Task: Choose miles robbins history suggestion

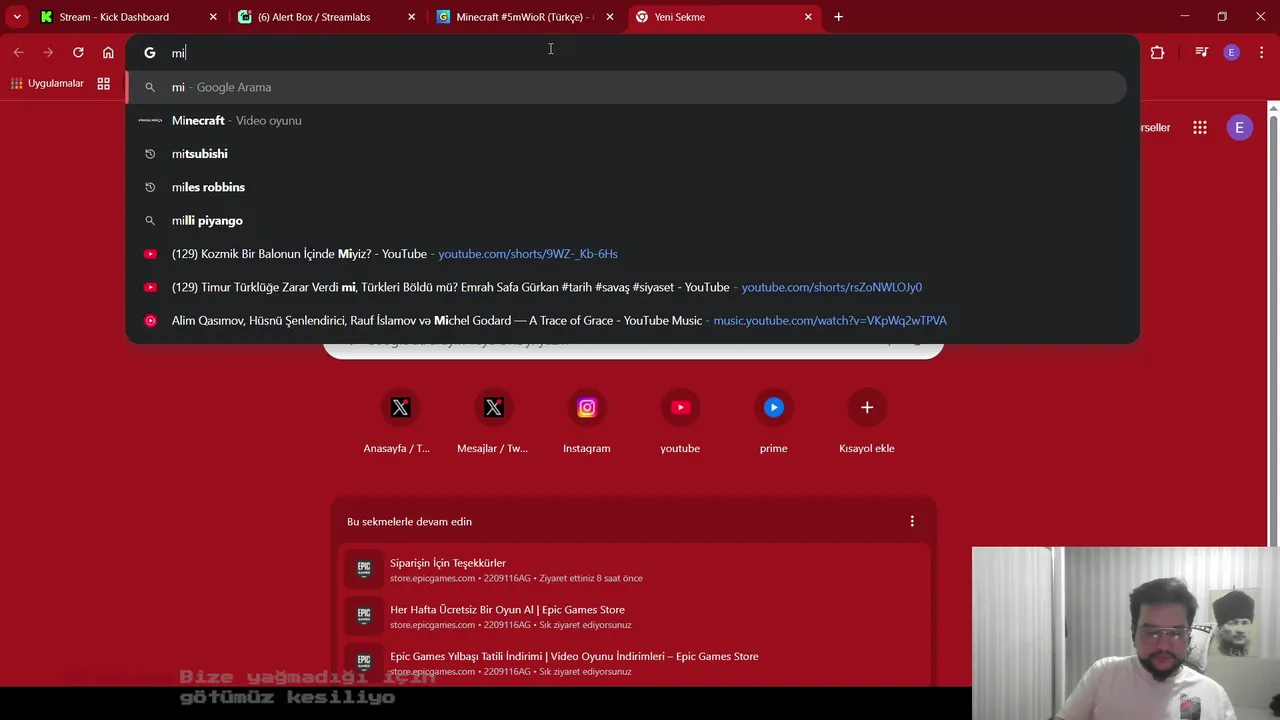Action: click(627, 187)
